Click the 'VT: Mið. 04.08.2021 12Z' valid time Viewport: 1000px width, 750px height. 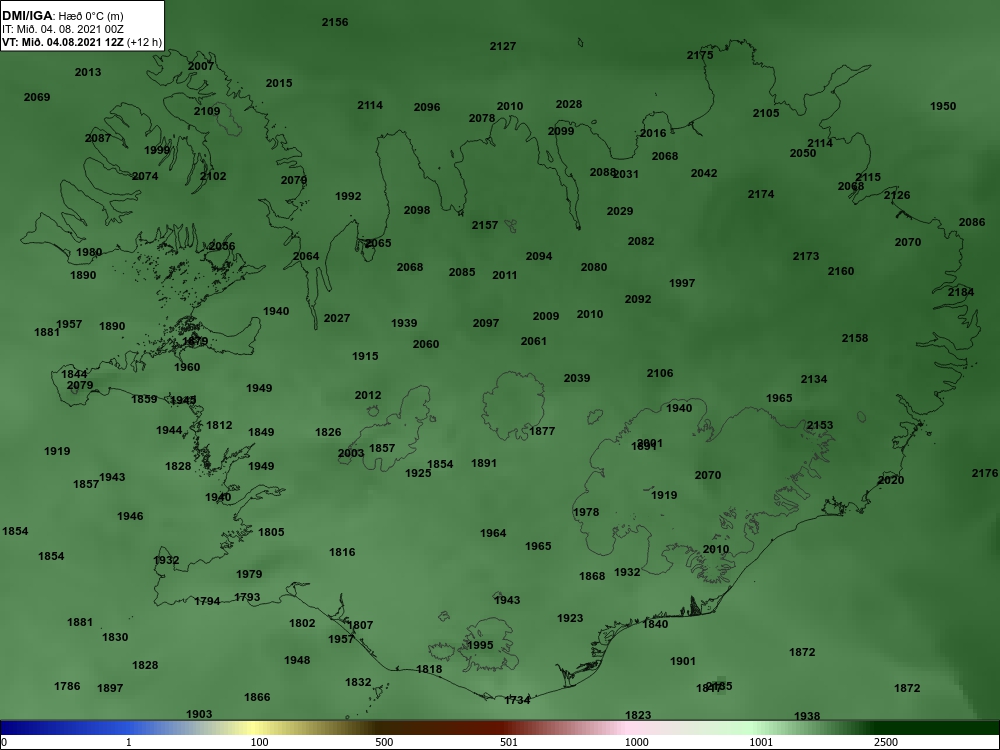[63, 42]
